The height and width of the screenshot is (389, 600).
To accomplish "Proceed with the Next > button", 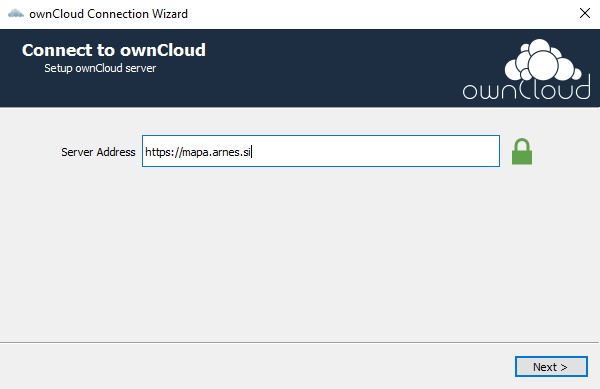I will coord(551,367).
